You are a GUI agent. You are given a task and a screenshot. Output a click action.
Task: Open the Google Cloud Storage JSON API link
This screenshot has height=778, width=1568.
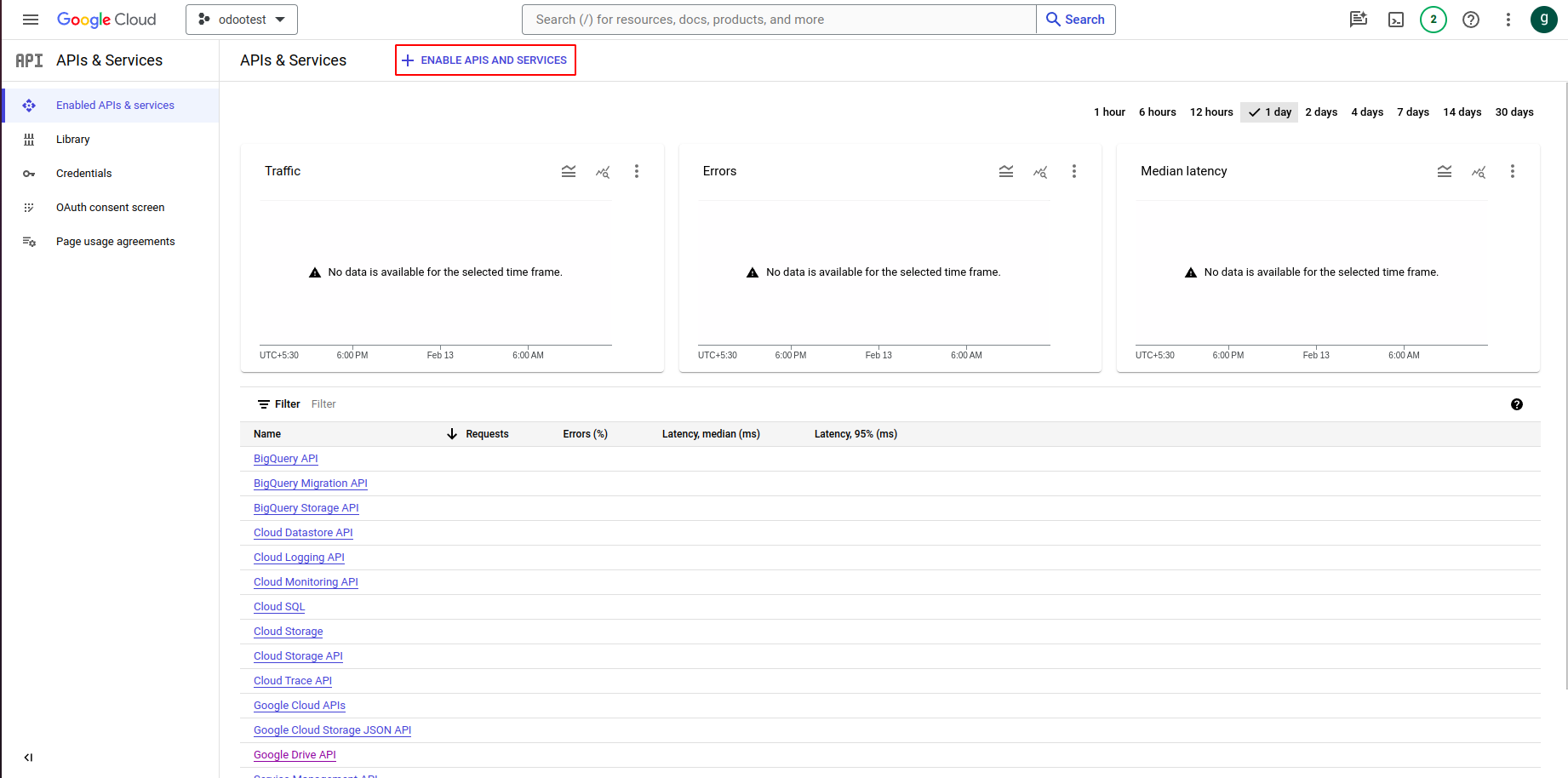(x=332, y=730)
